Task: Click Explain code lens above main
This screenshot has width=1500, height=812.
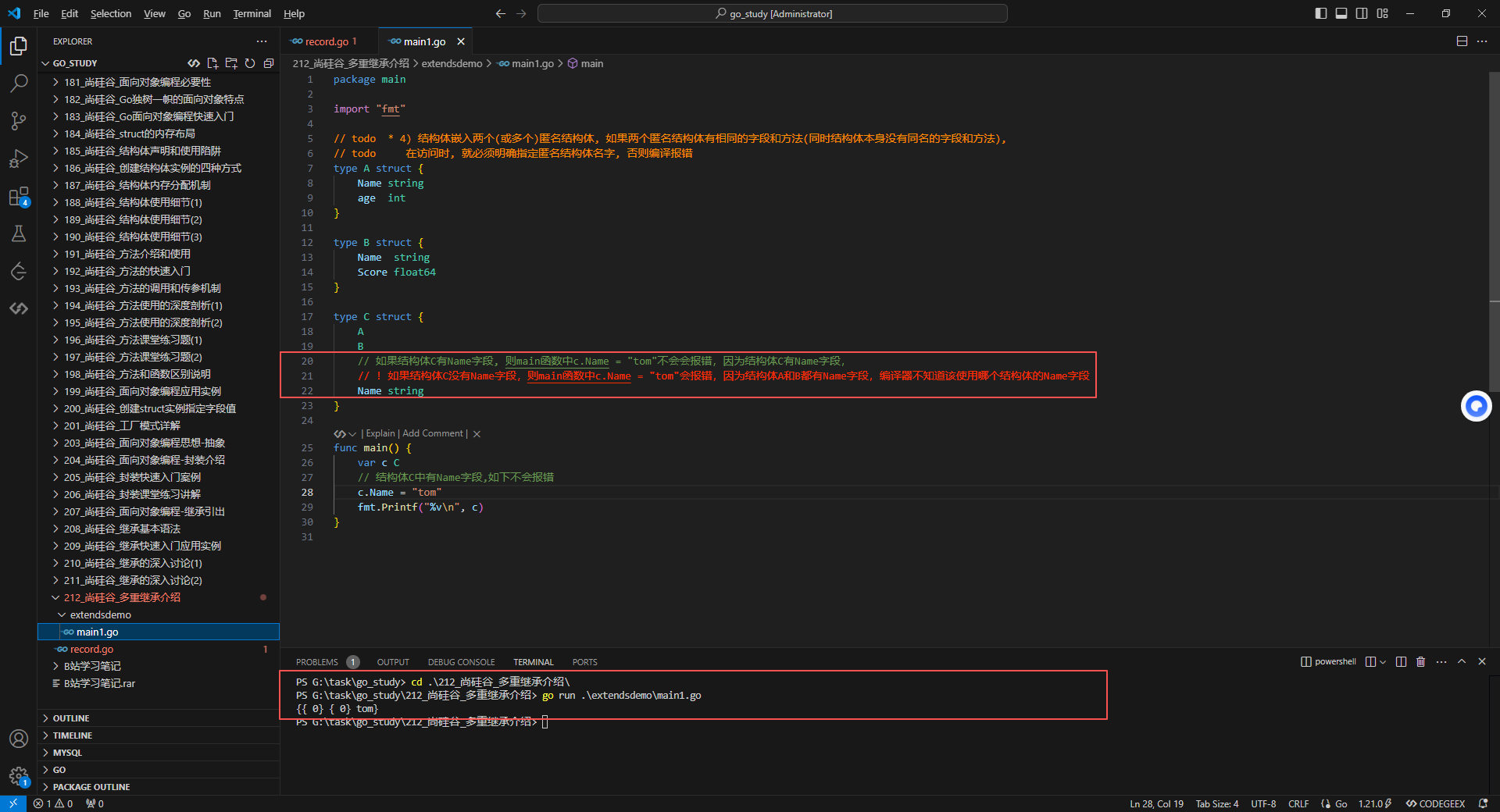Action: pyautogui.click(x=380, y=433)
